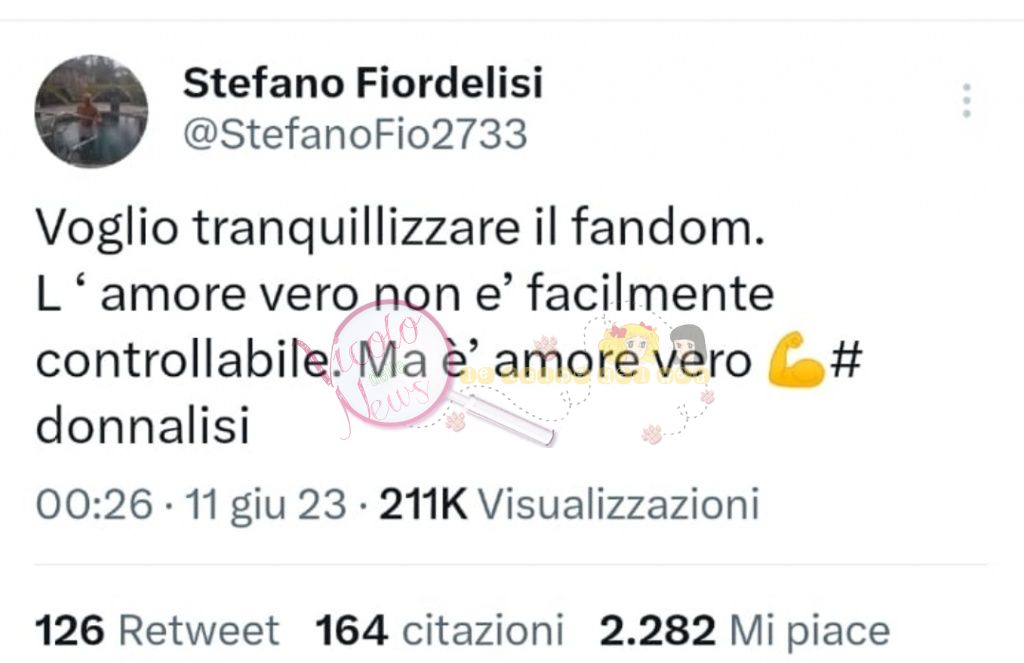Screen dimensions: 1024x663
Task: Click the word 'controllabile' in the tweet text
Action: [x=182, y=359]
